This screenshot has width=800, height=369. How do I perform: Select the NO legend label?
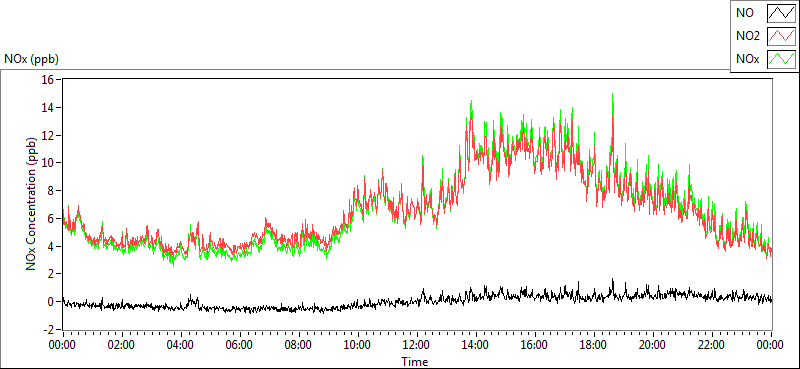pos(745,13)
